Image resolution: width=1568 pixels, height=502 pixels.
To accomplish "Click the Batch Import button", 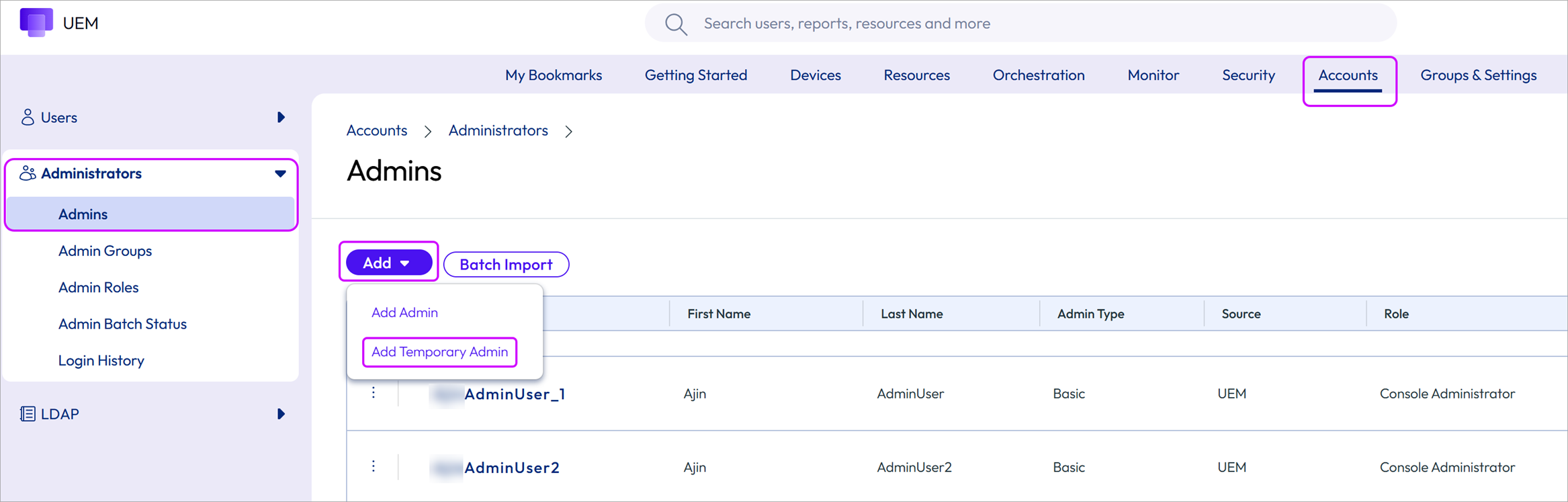I will [x=507, y=264].
